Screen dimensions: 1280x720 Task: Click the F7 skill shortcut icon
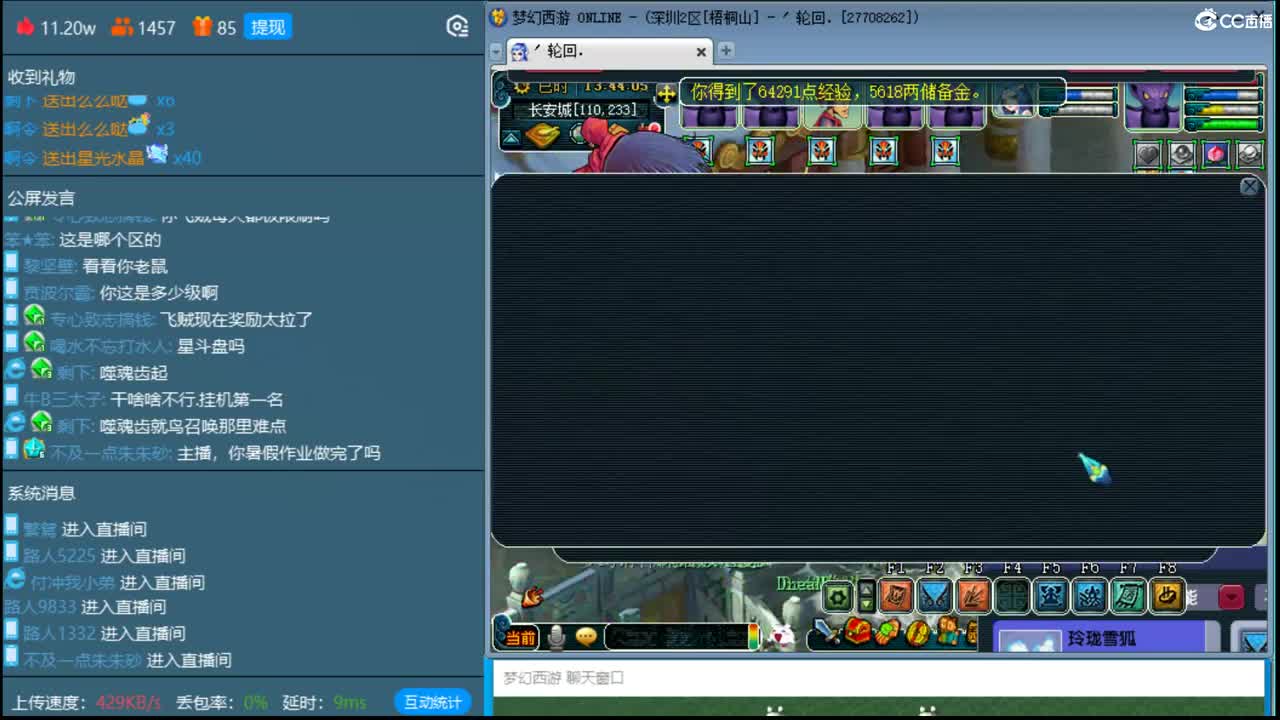(1129, 596)
